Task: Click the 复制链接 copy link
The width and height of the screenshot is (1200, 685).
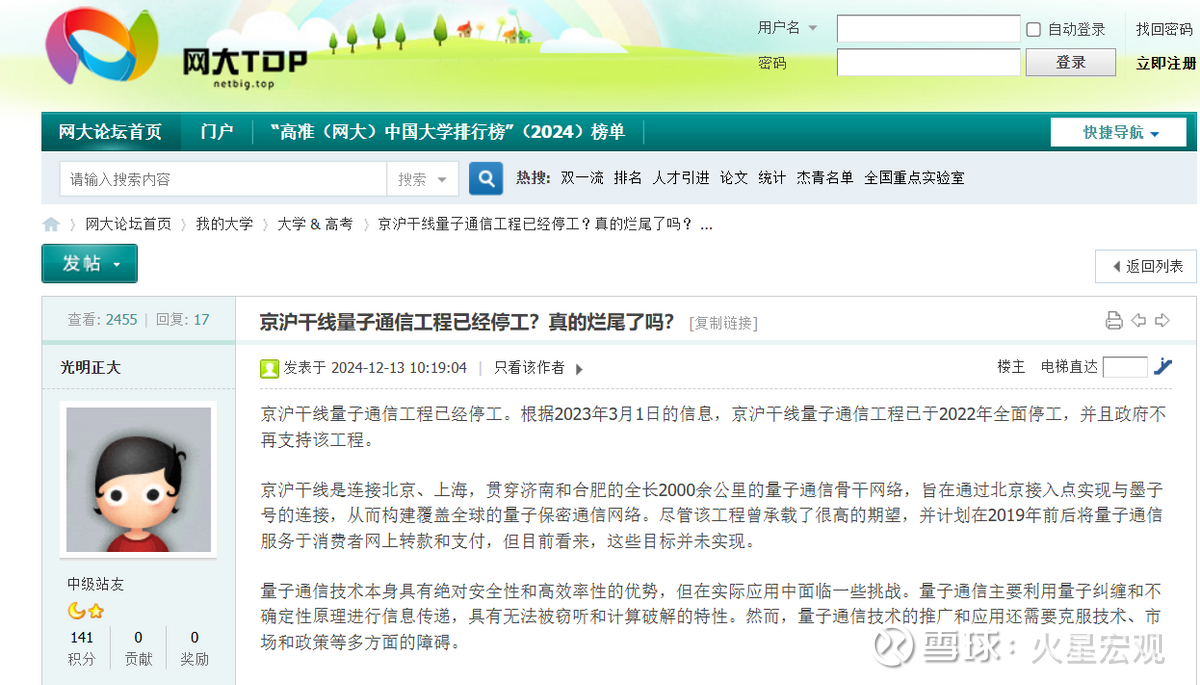Action: click(723, 323)
